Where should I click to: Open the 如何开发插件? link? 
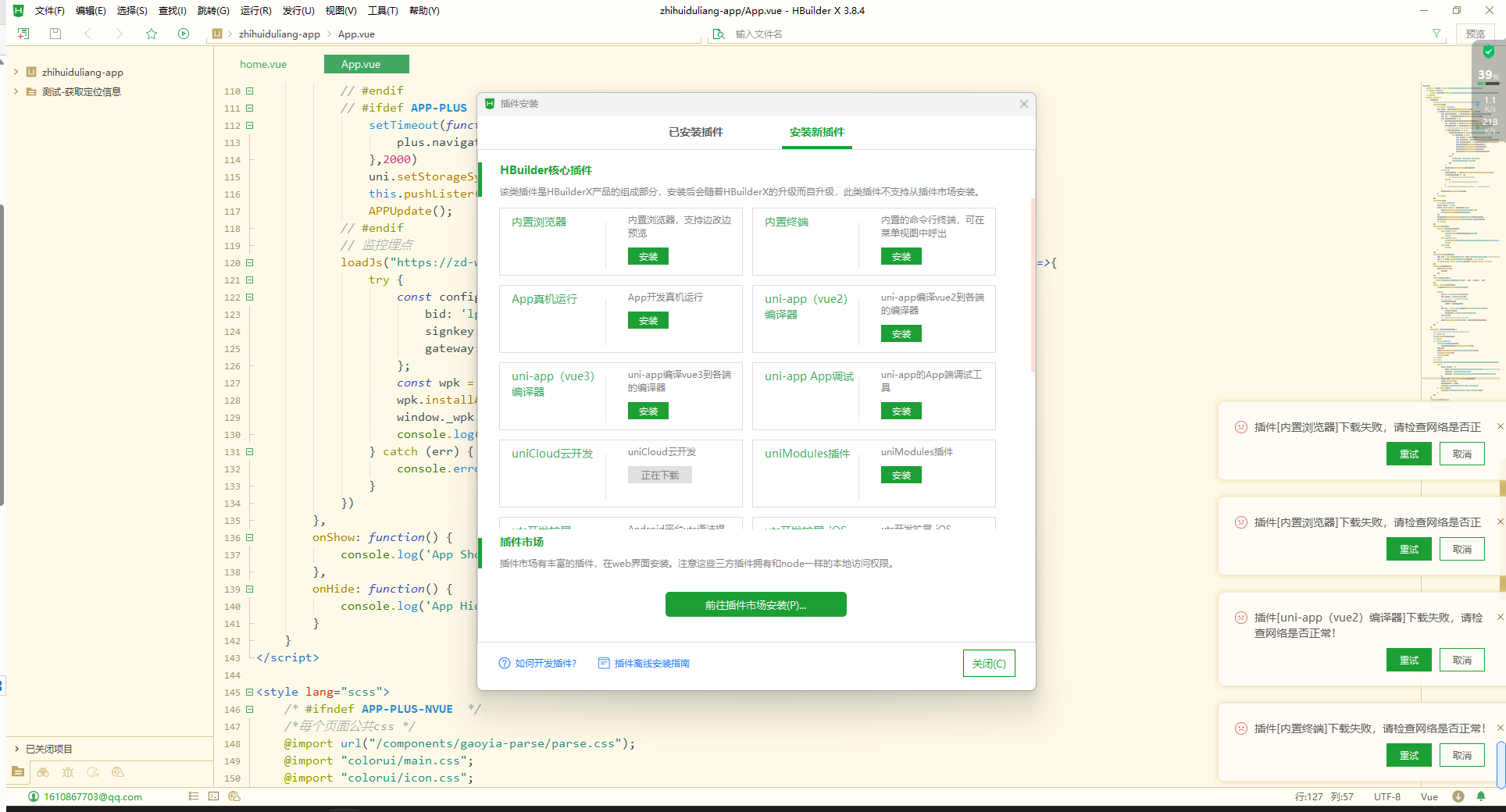[538, 663]
